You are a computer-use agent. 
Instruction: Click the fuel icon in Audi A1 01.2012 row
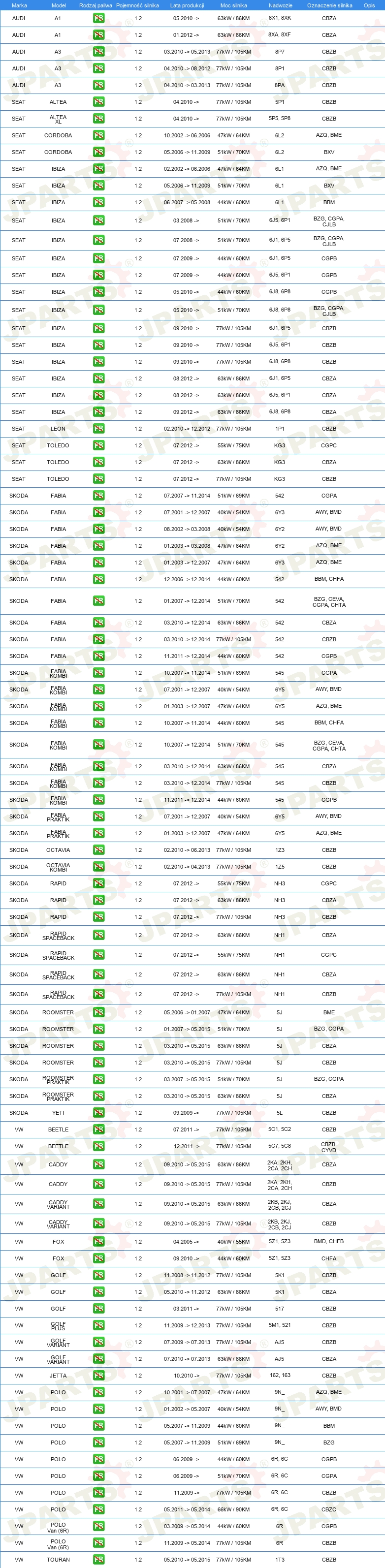[98, 35]
